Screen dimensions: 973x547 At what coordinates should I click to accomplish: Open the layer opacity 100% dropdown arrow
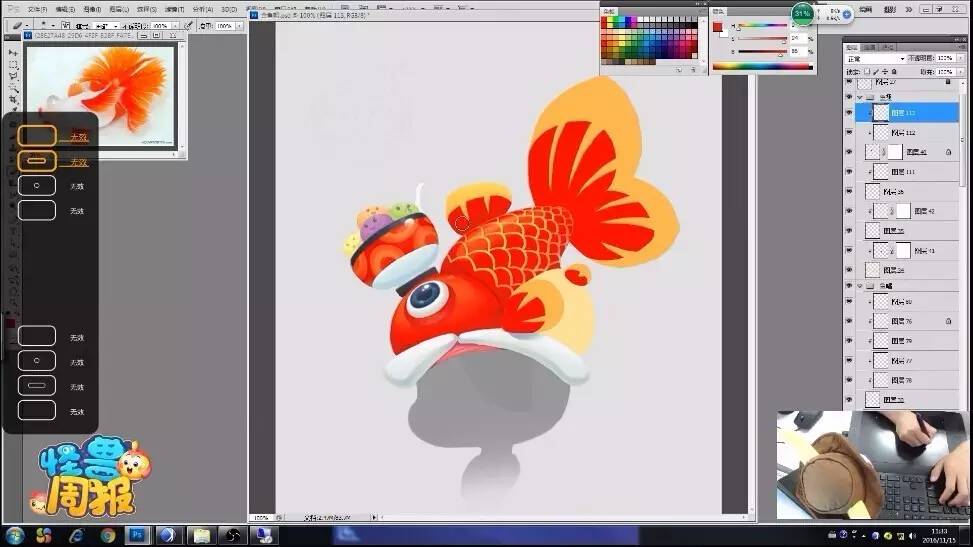pyautogui.click(x=961, y=58)
